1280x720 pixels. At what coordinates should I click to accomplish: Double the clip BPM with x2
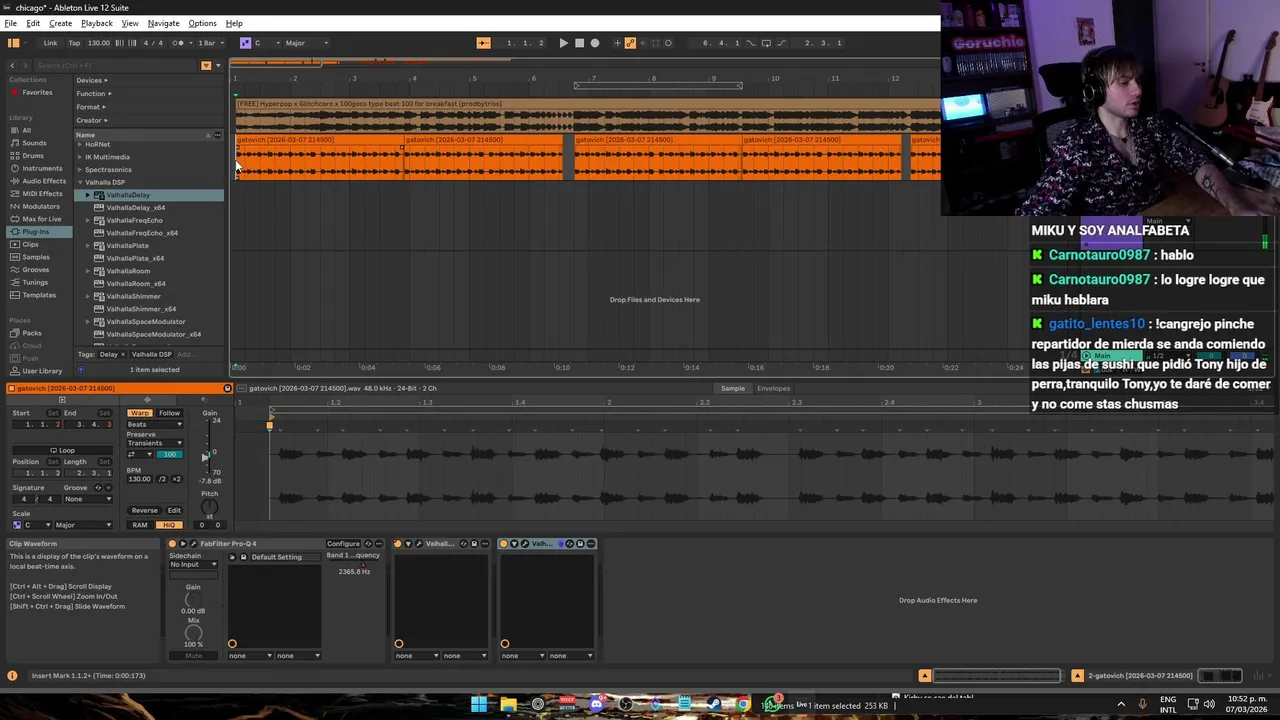point(177,479)
